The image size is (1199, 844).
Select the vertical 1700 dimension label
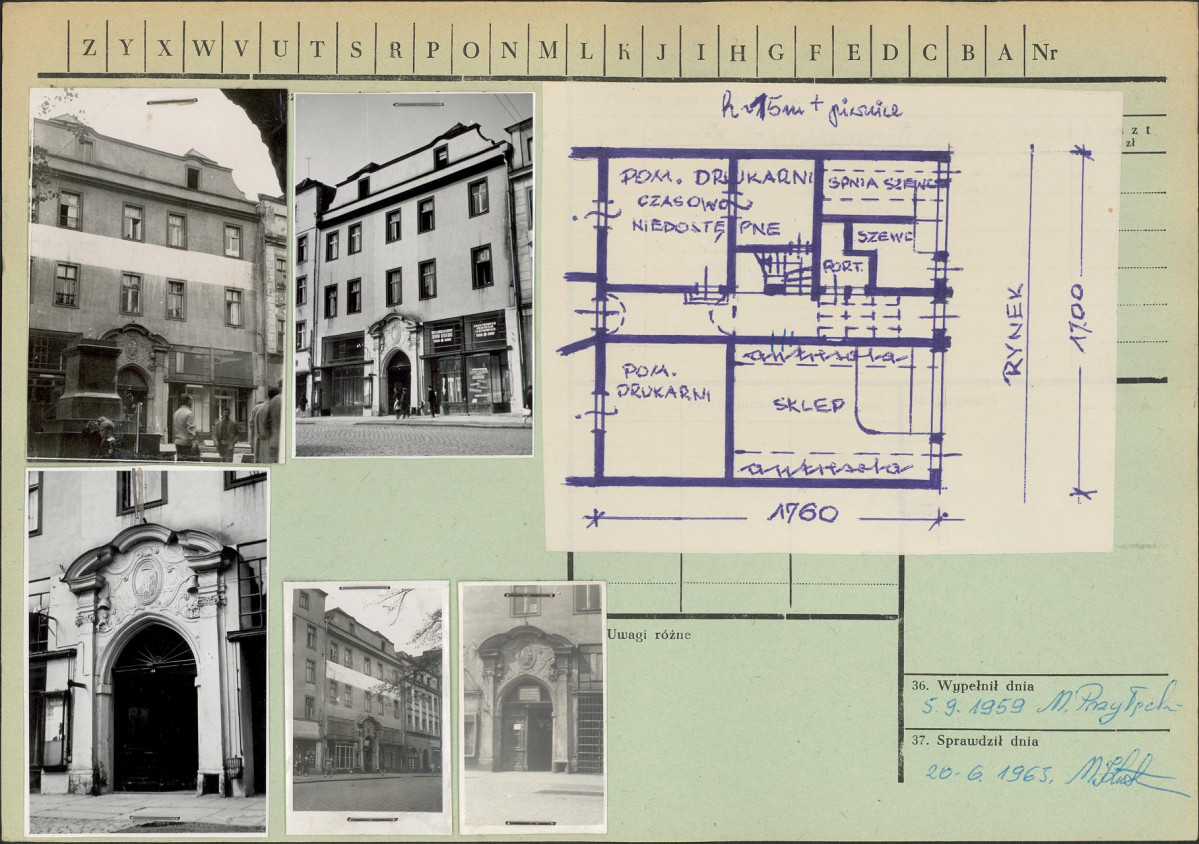coord(1078,317)
